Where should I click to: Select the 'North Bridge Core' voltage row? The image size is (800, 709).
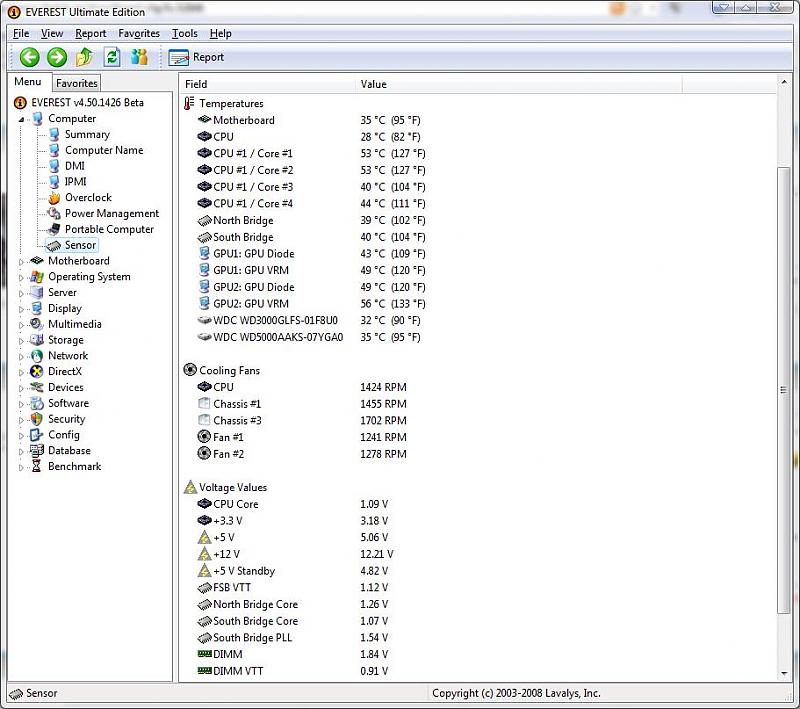click(293, 604)
